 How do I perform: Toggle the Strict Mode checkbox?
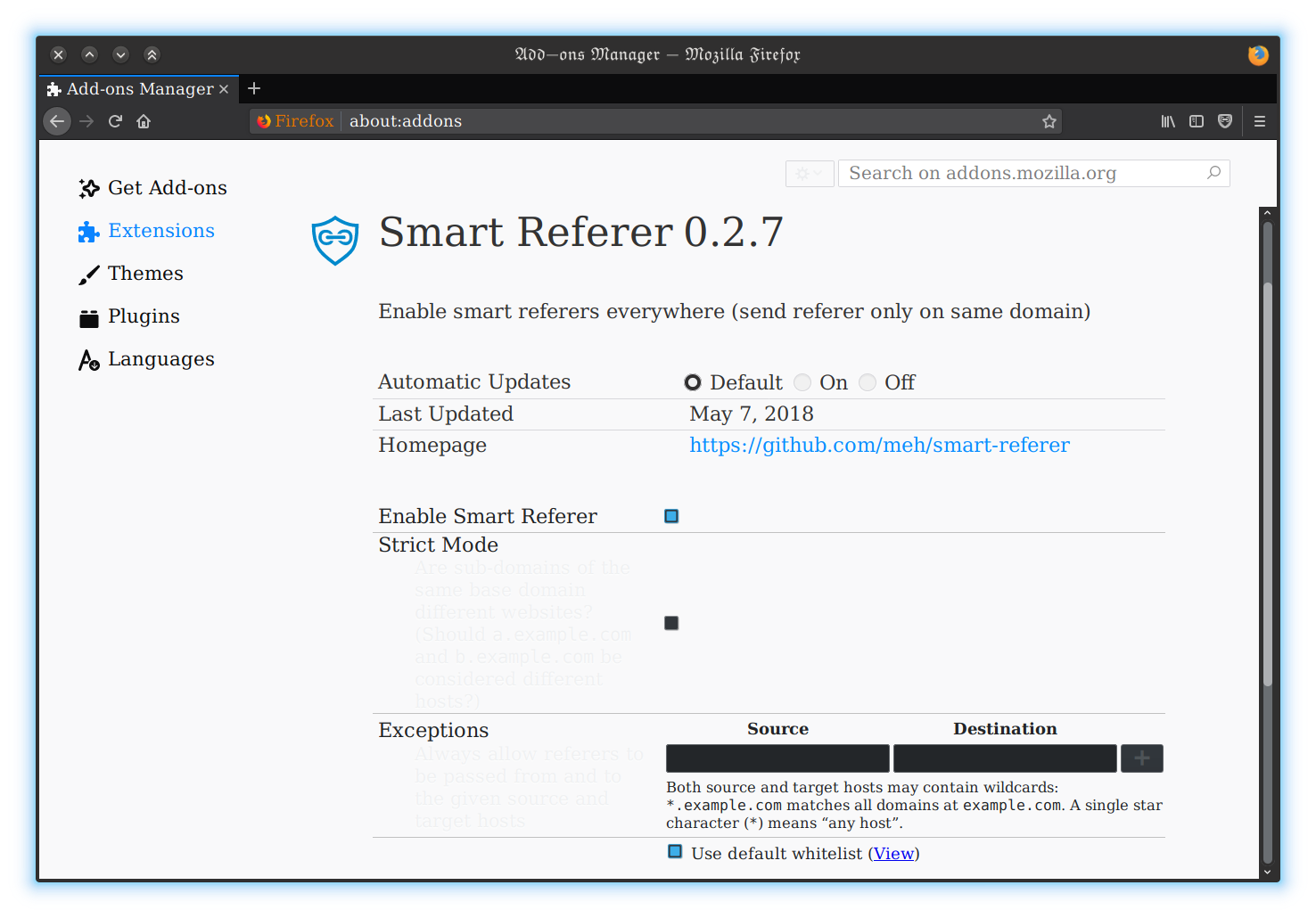coord(671,623)
